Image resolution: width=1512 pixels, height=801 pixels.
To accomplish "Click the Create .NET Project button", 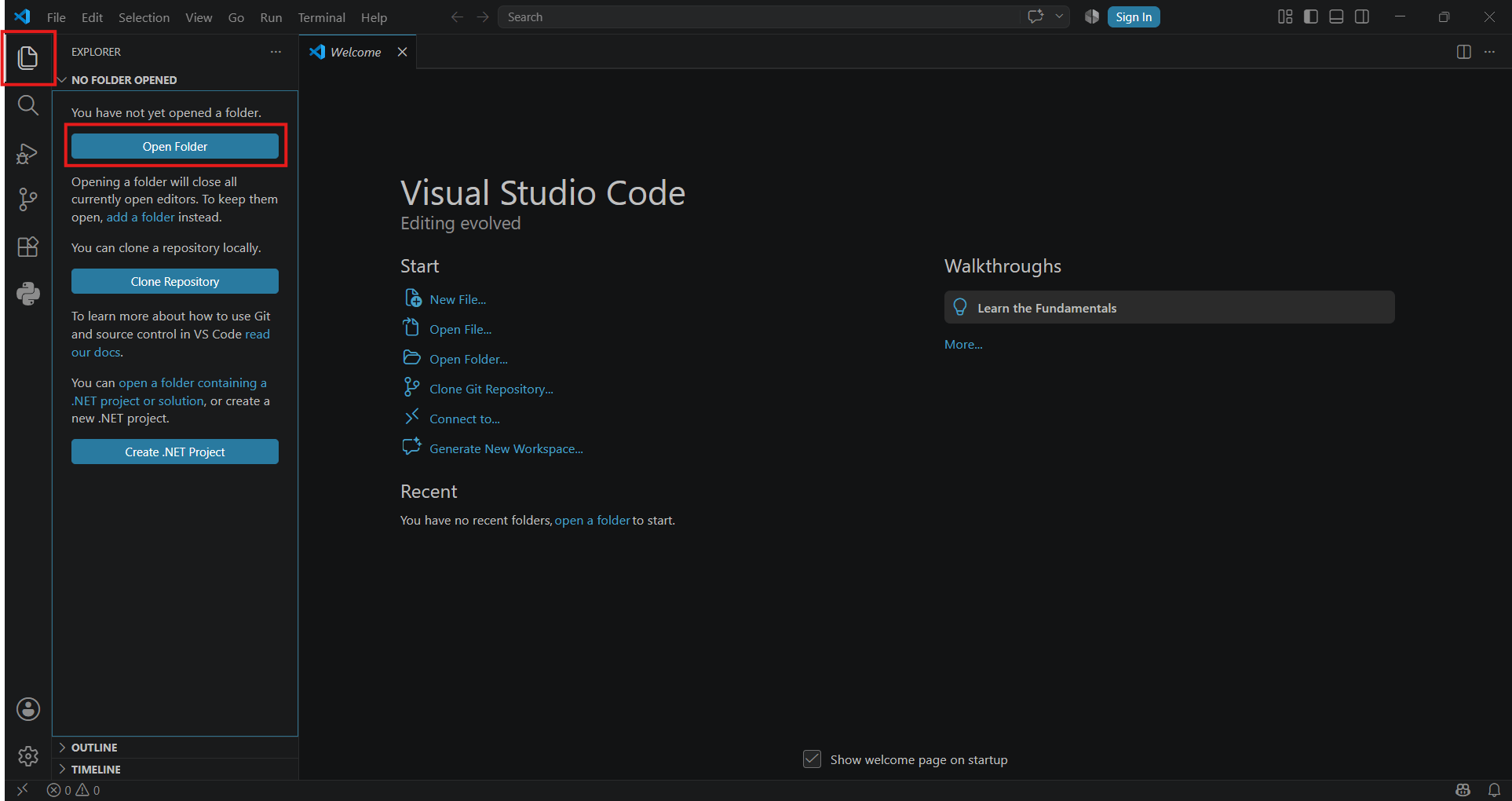I will [x=175, y=452].
